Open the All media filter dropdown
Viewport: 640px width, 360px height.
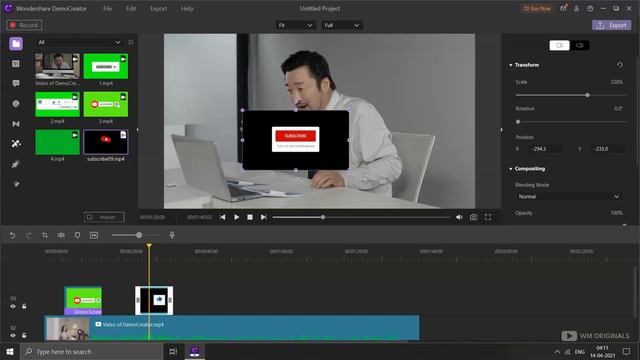tap(79, 42)
